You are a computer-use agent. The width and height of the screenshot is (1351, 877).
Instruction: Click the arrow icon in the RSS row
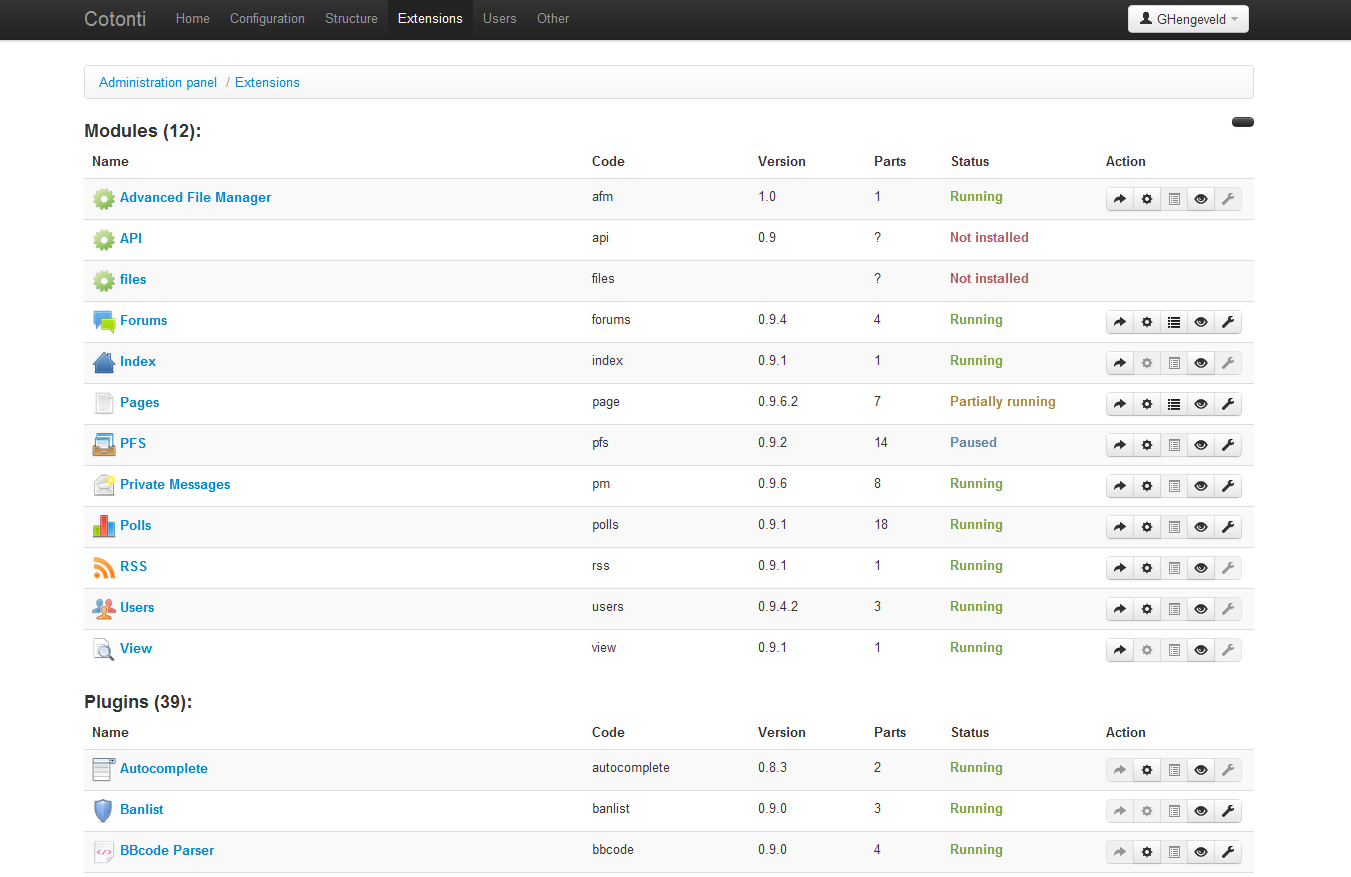point(1120,568)
